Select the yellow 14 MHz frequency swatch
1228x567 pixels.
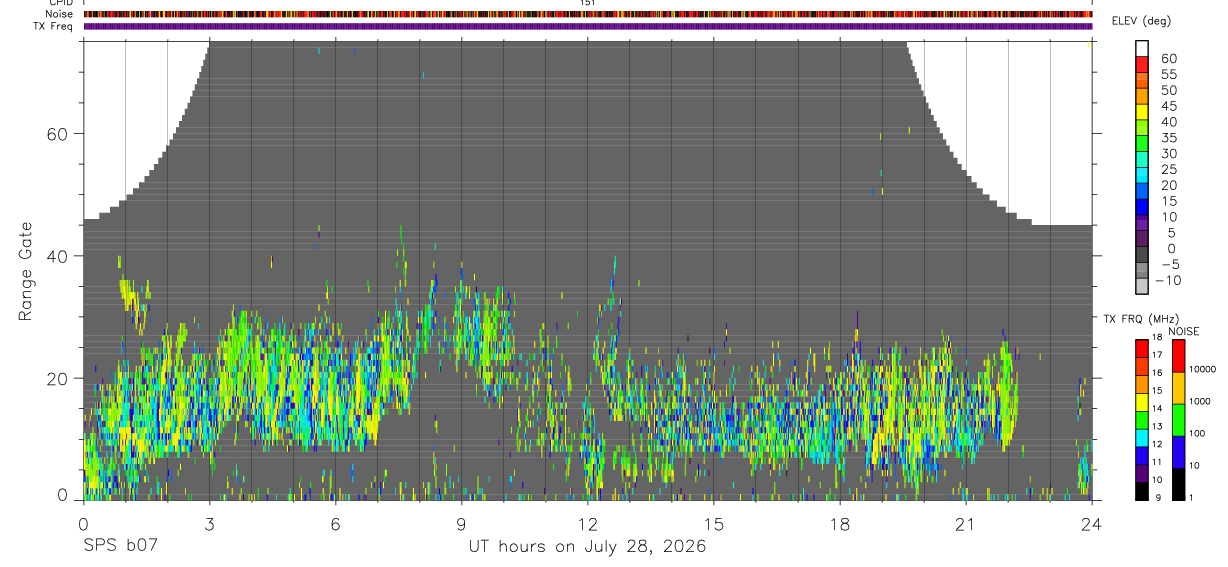coord(1142,402)
